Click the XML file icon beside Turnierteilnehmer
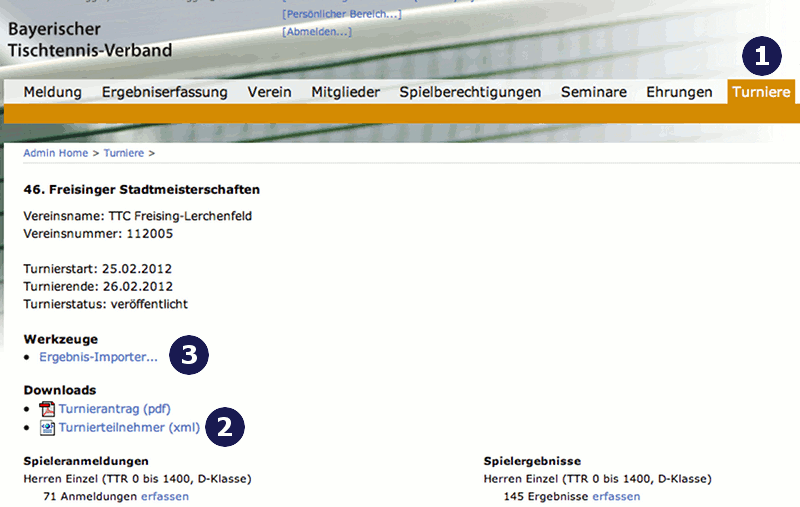The width and height of the screenshot is (800, 507). tap(47, 428)
